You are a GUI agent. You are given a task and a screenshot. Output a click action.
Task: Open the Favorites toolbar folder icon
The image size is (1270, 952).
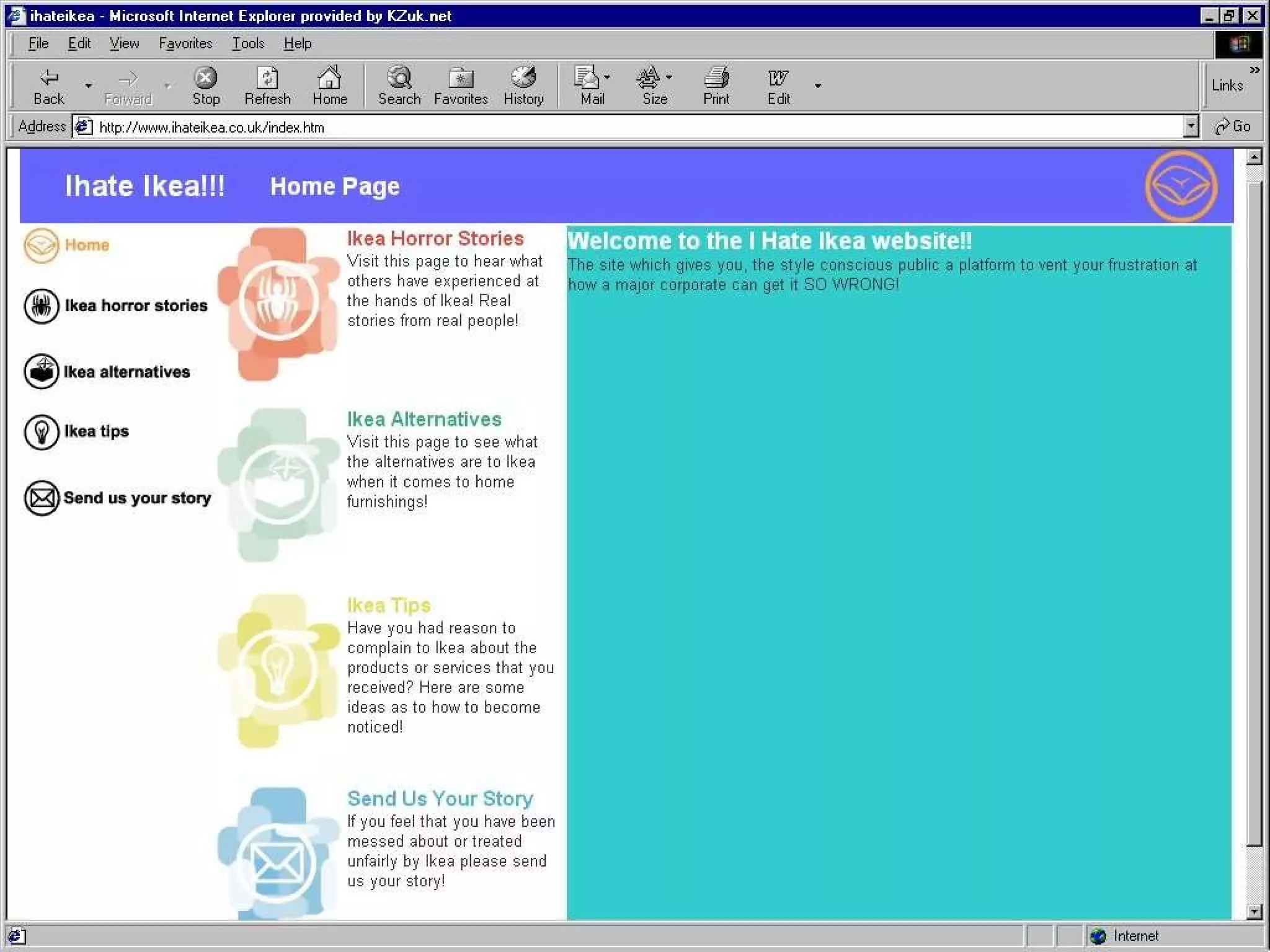(461, 79)
